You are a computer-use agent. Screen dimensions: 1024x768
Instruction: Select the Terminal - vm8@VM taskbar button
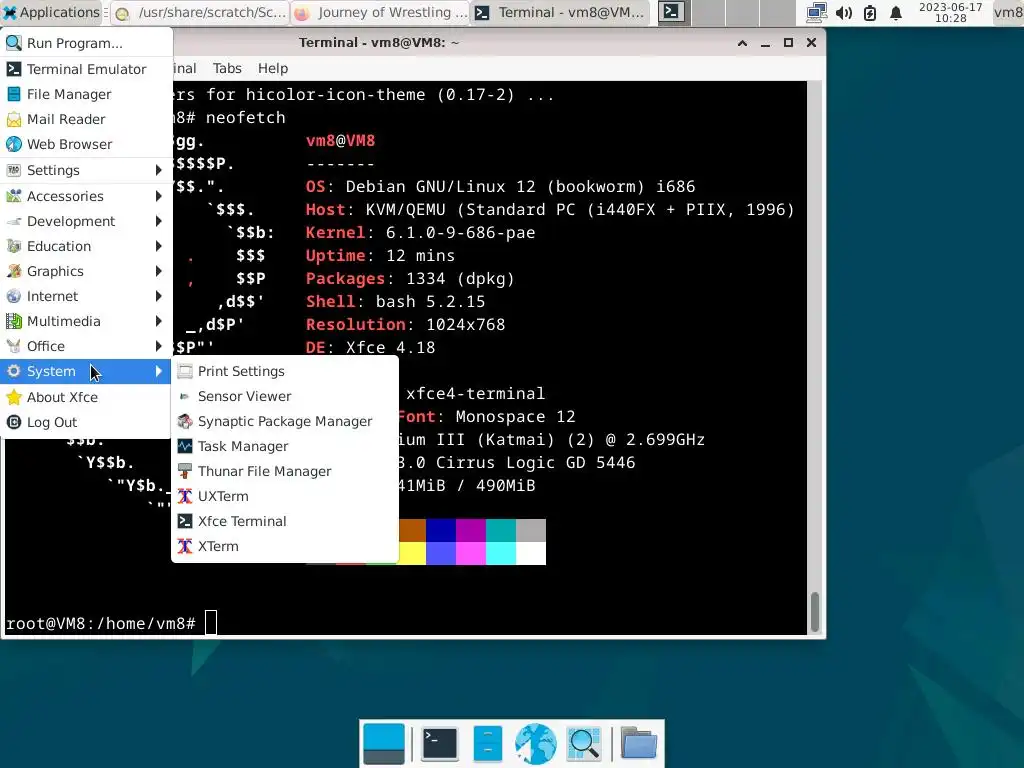pos(560,12)
